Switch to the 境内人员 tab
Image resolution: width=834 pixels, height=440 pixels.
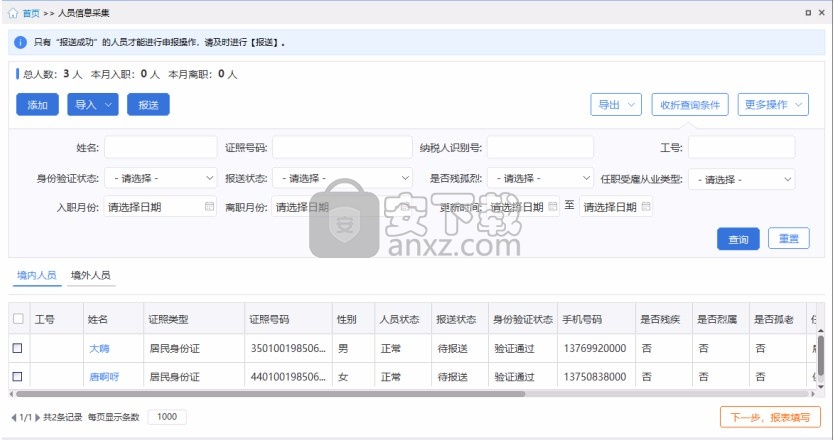pos(37,276)
